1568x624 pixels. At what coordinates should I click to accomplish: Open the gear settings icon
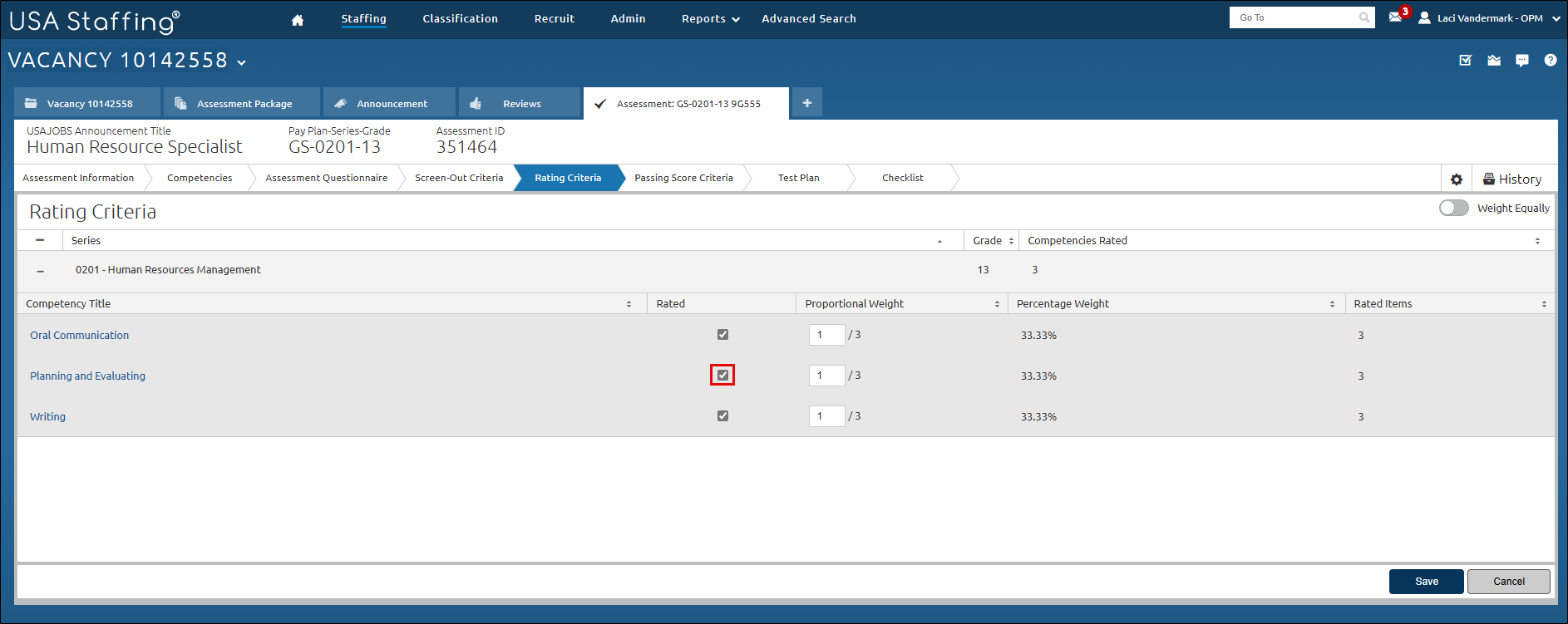point(1457,179)
